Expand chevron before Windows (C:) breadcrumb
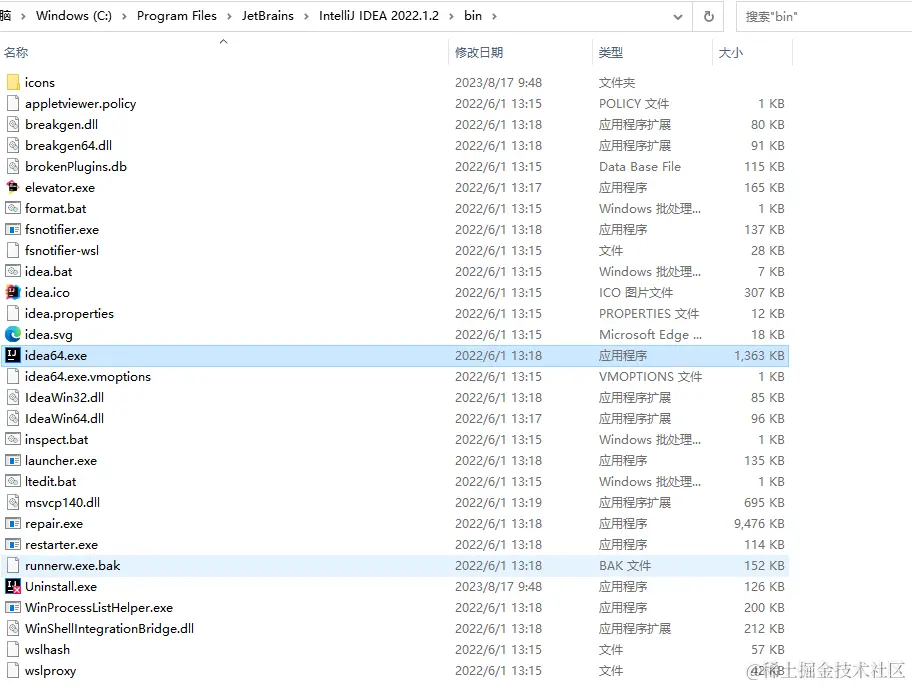 click(x=23, y=16)
